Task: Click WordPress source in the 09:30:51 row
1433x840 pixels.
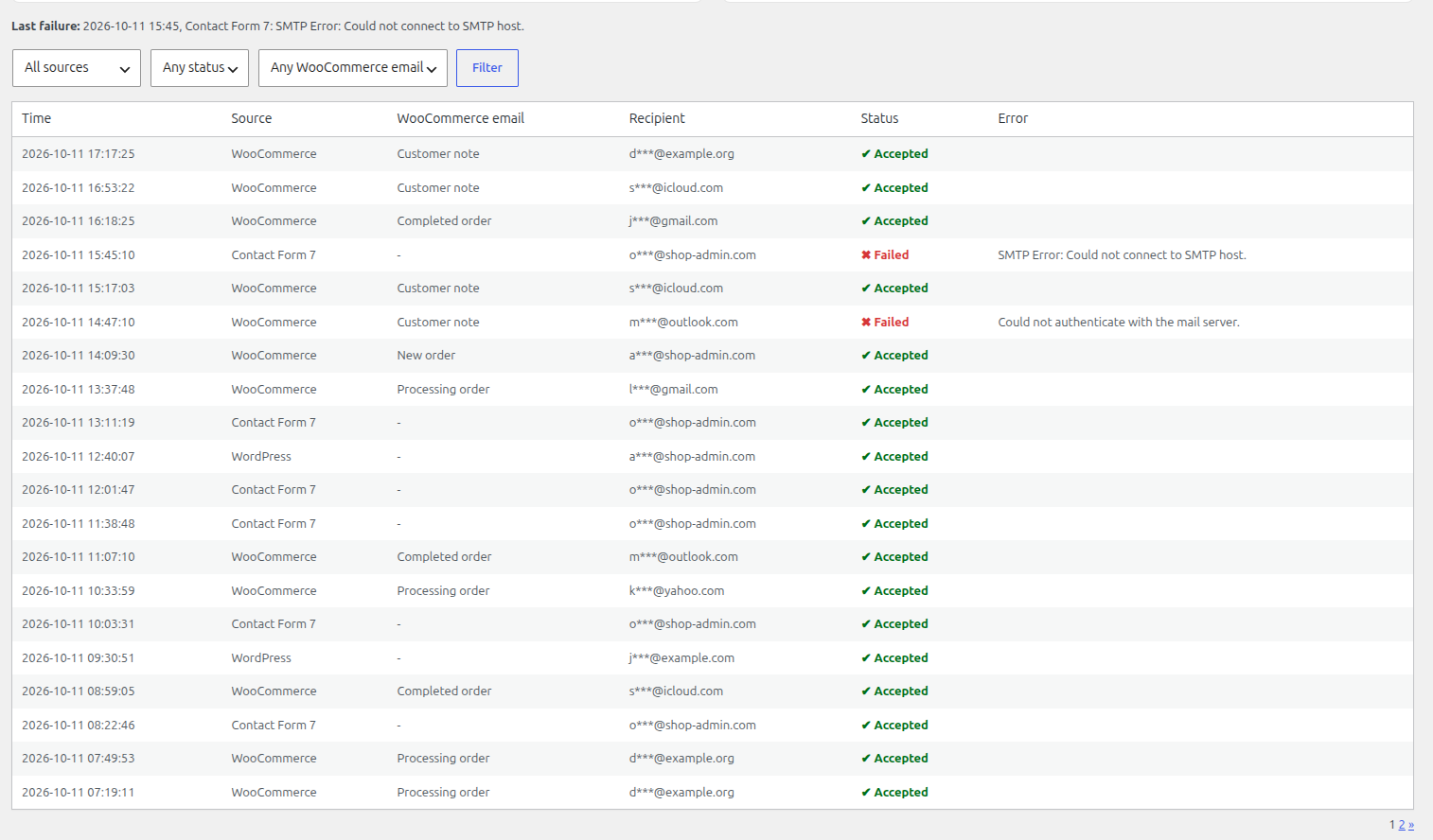Action: pyautogui.click(x=261, y=658)
